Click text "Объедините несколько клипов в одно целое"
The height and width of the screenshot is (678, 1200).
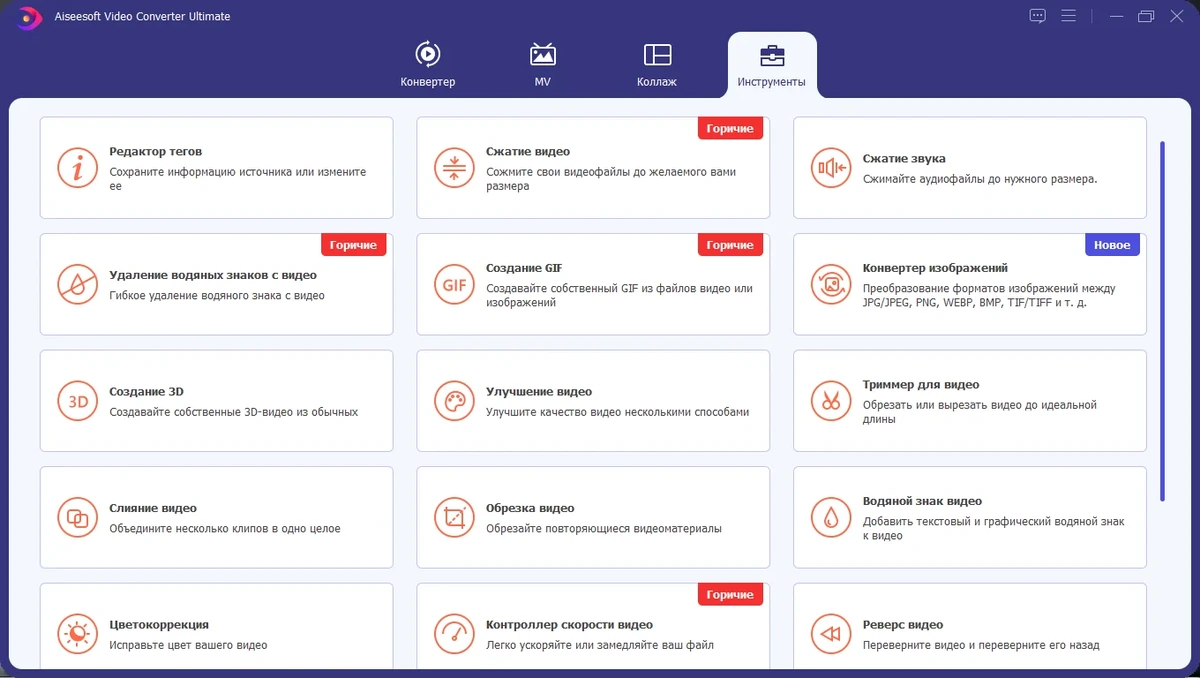coord(225,528)
